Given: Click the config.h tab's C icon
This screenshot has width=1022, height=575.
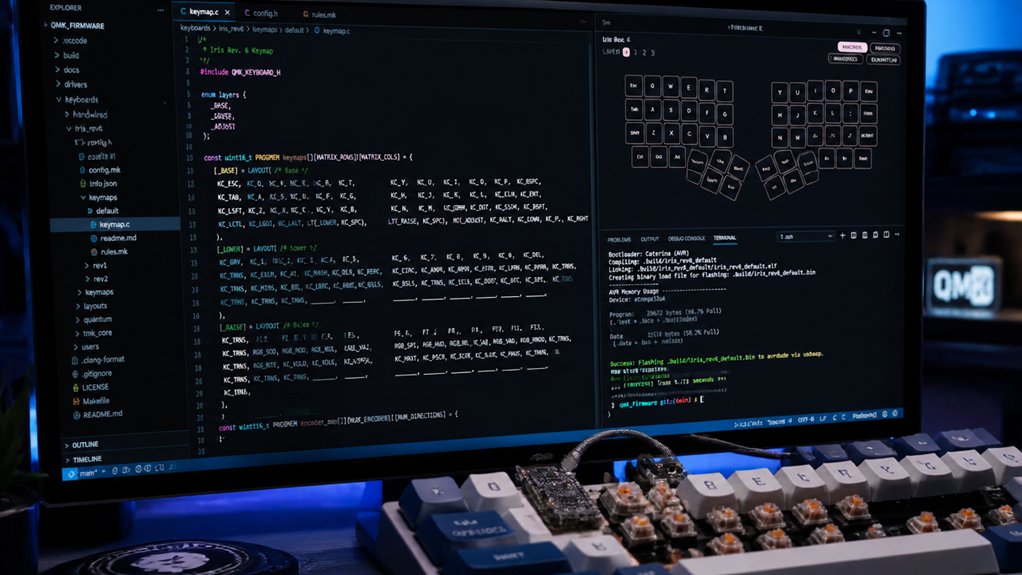Looking at the screenshot, I should point(247,13).
